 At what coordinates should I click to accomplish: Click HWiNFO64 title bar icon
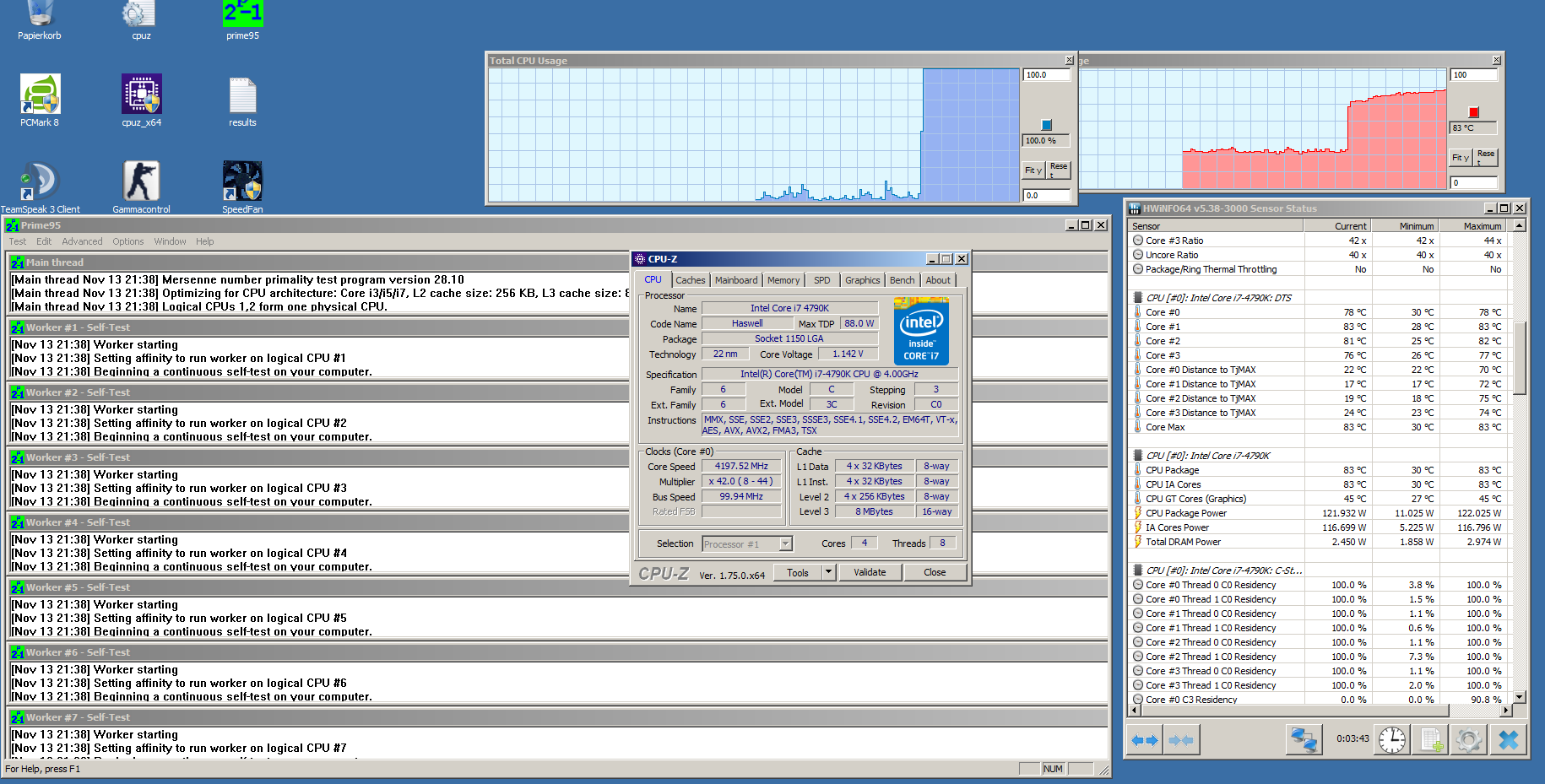[1136, 208]
